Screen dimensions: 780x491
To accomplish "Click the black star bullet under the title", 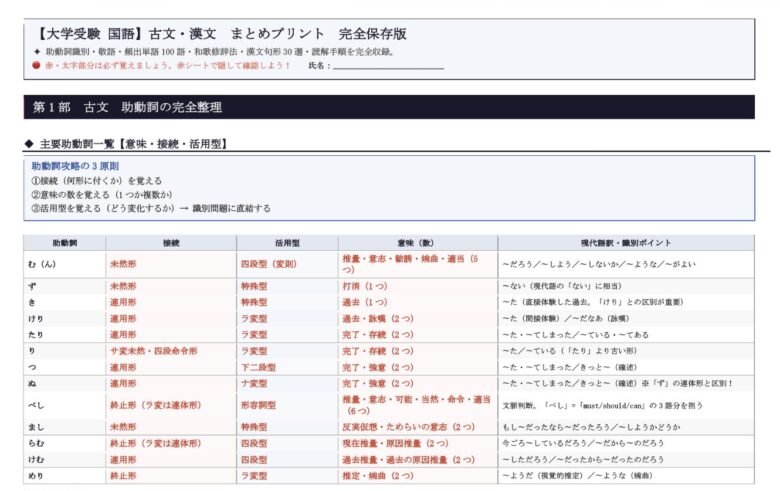I will click(x=37, y=52).
